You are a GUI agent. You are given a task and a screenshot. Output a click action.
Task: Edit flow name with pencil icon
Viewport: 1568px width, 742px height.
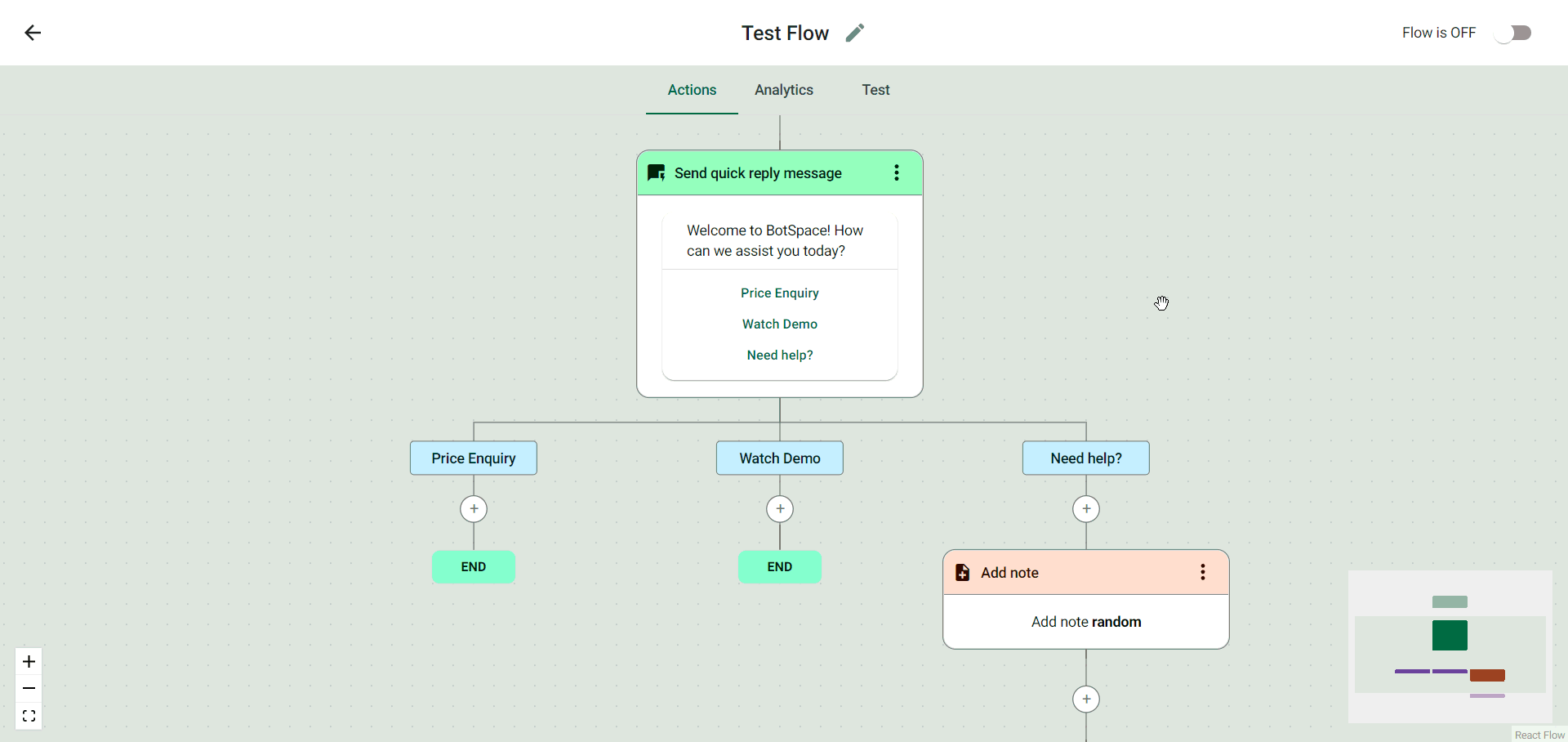click(854, 33)
